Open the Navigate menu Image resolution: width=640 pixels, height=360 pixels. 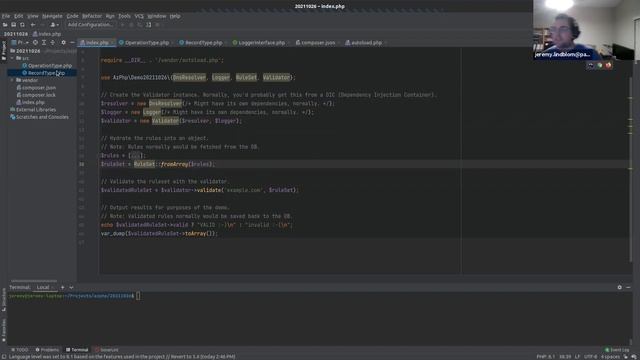(x=52, y=16)
